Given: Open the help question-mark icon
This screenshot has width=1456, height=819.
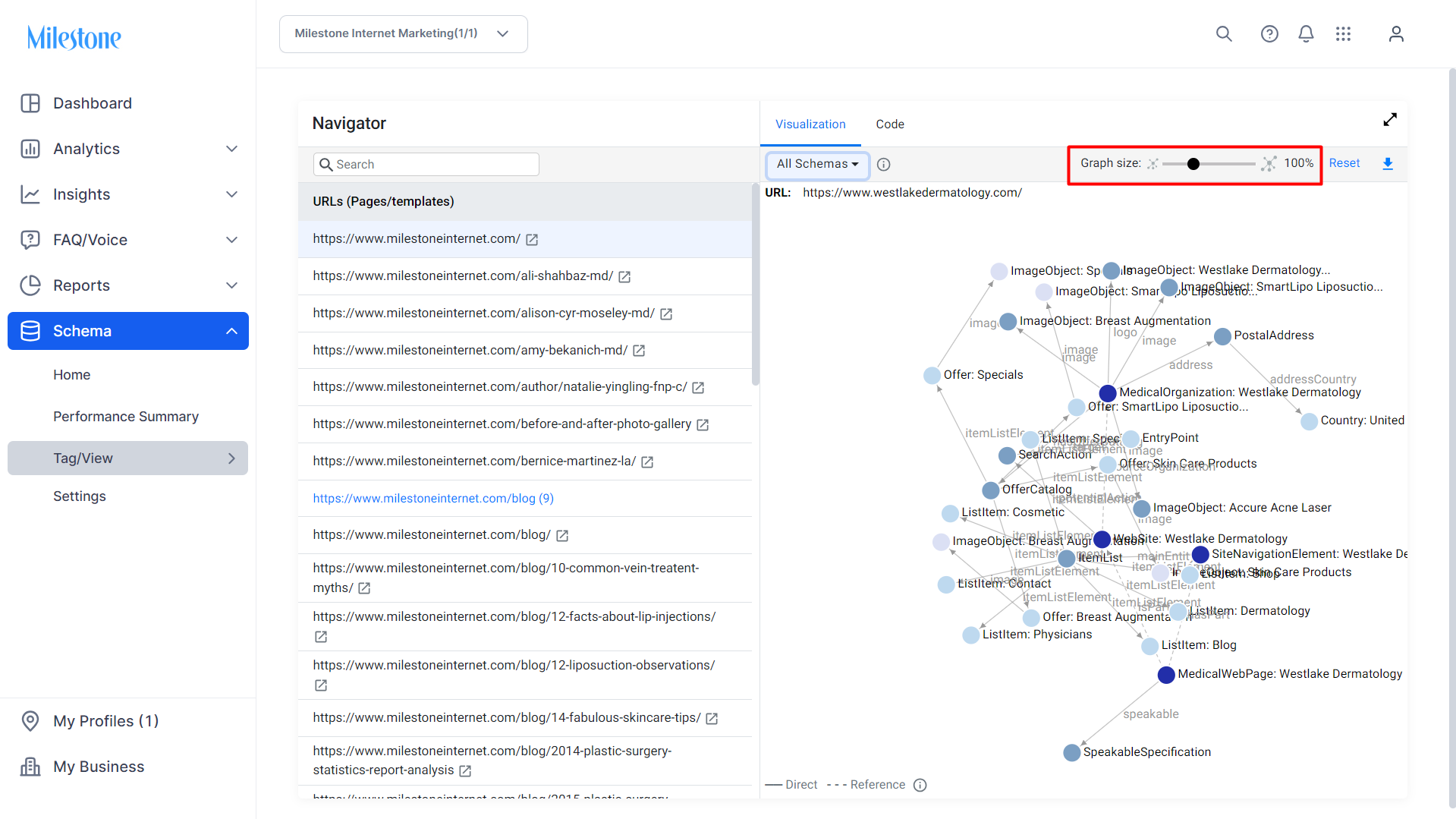Looking at the screenshot, I should point(1269,34).
